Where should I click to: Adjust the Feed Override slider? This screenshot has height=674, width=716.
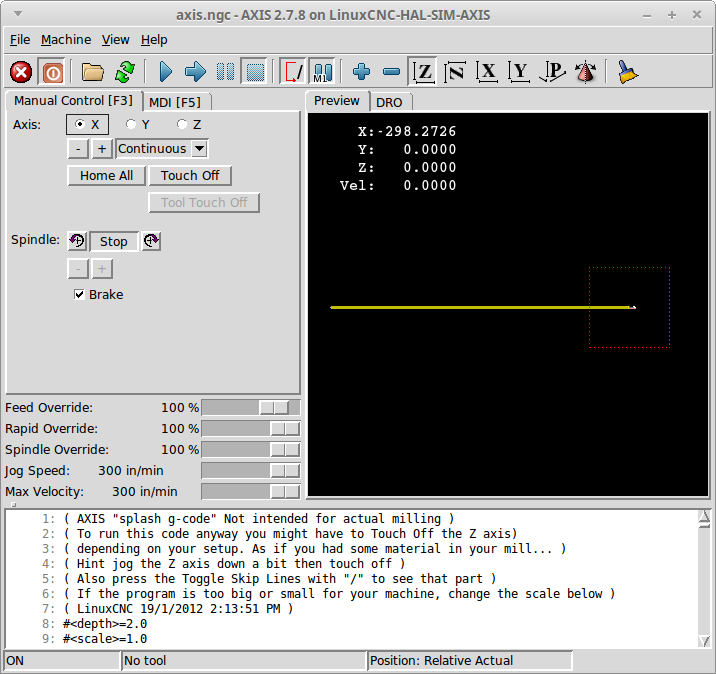pyautogui.click(x=251, y=408)
